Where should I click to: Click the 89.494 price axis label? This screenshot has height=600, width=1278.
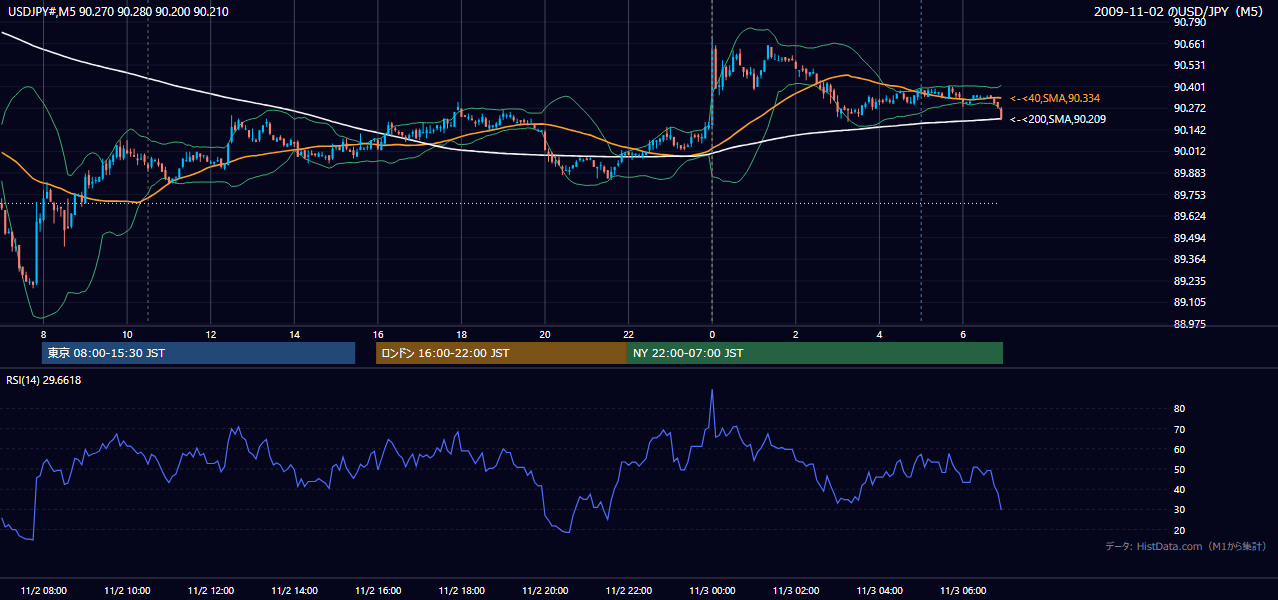pyautogui.click(x=1189, y=238)
